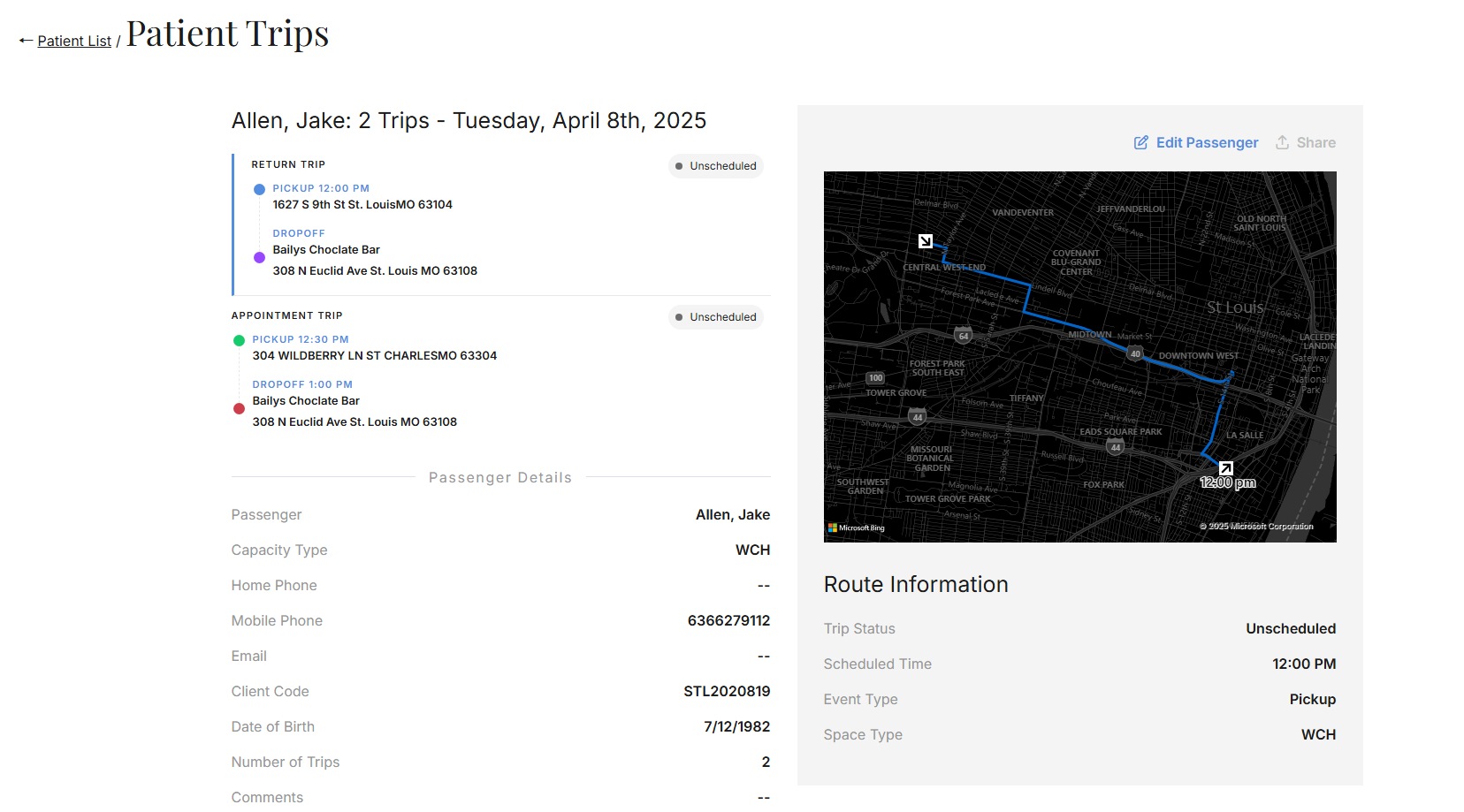Click the red dropoff dot in Appointment Trip
The width and height of the screenshot is (1464, 812).
click(239, 409)
